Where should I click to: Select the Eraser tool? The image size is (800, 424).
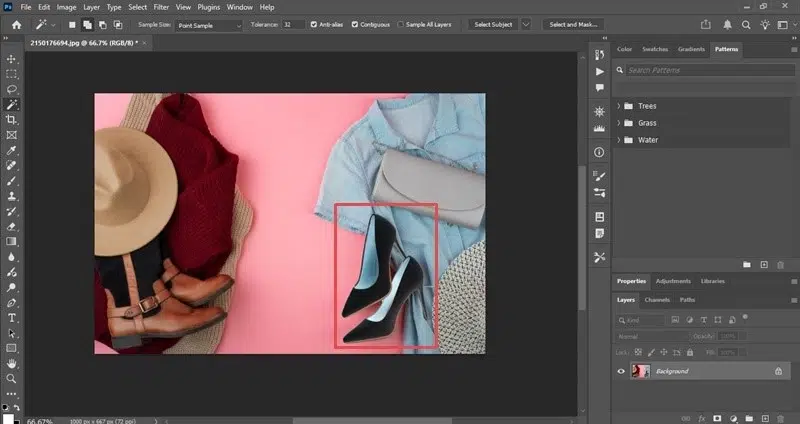click(11, 227)
